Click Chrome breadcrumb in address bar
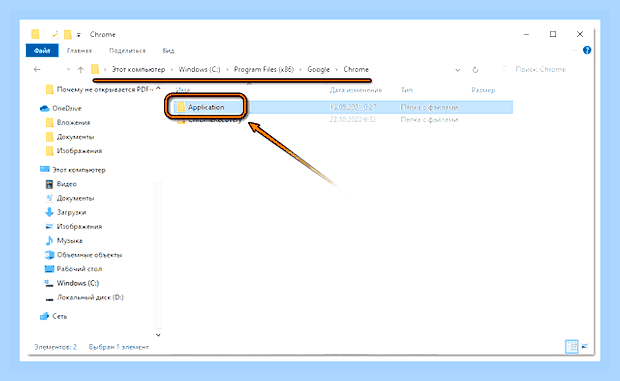 pyautogui.click(x=356, y=69)
